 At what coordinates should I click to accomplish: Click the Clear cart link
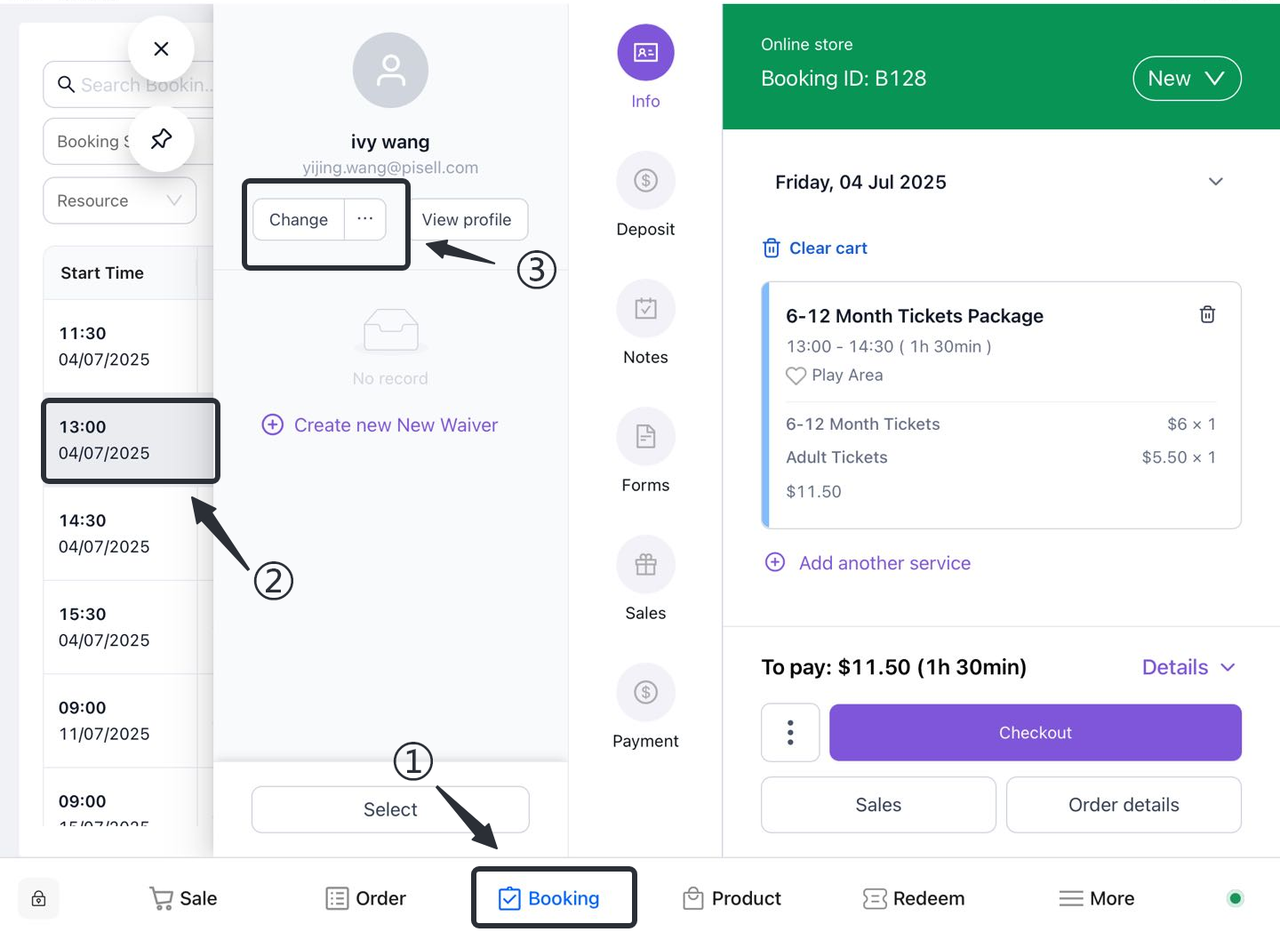pos(815,248)
